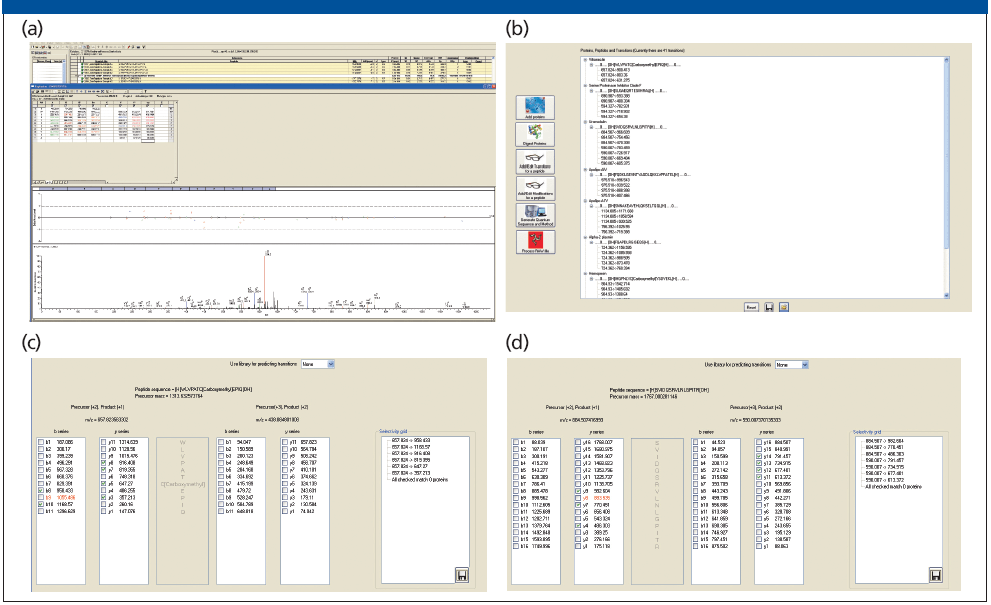Viewport: 991px width, 605px height.
Task: Uncheck y8 916.408 in panel (c)
Action: [x=103, y=463]
